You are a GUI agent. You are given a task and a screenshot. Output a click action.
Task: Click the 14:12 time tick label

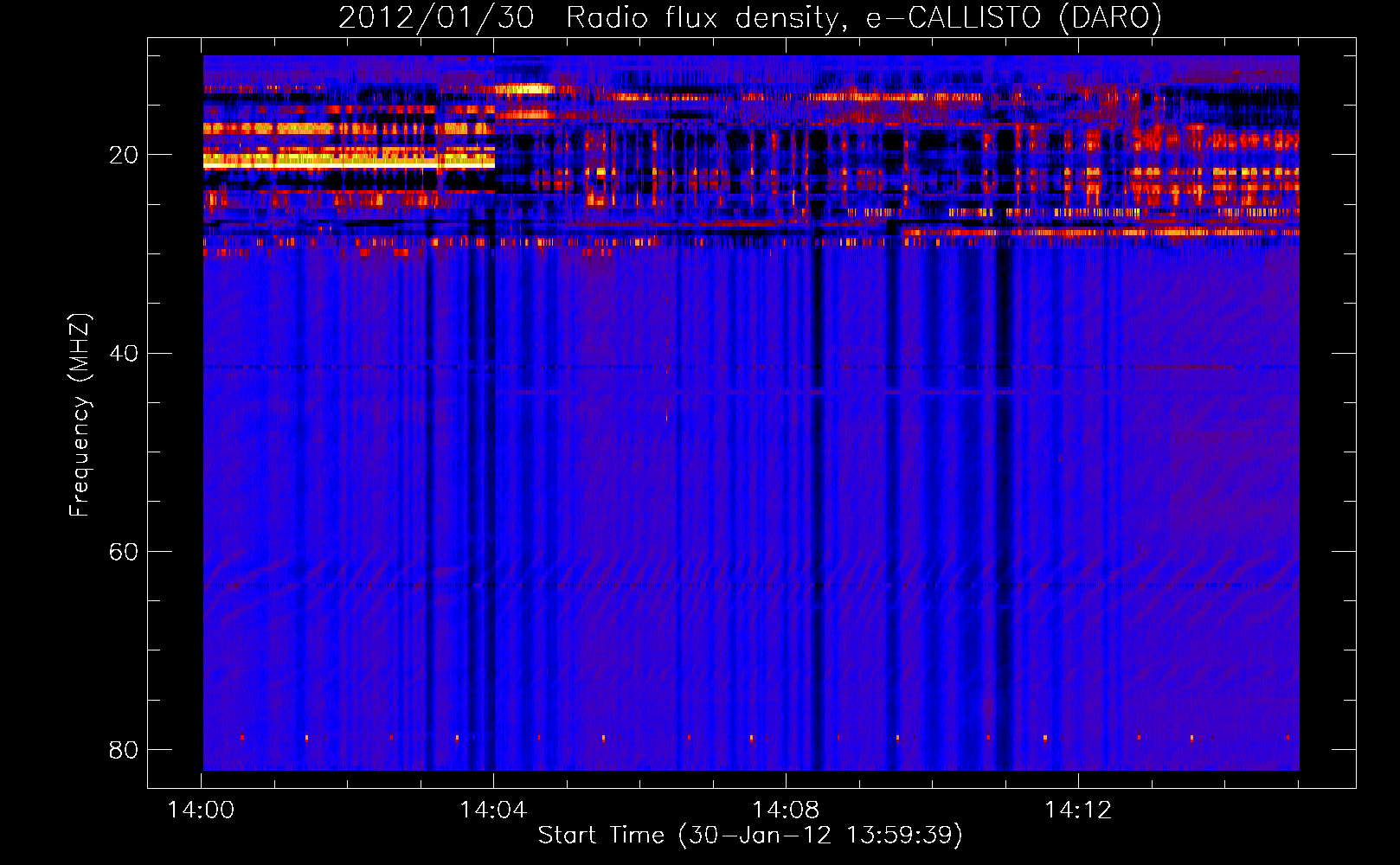coord(1078,811)
